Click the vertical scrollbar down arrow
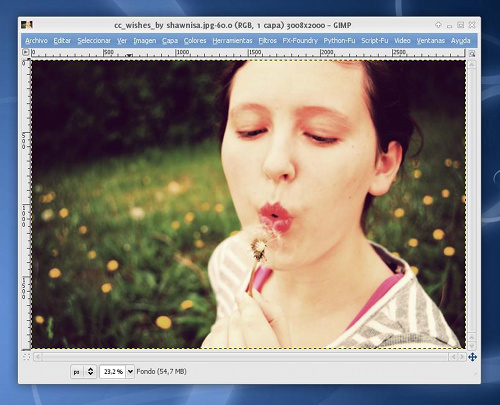This screenshot has width=500, height=405. click(472, 346)
